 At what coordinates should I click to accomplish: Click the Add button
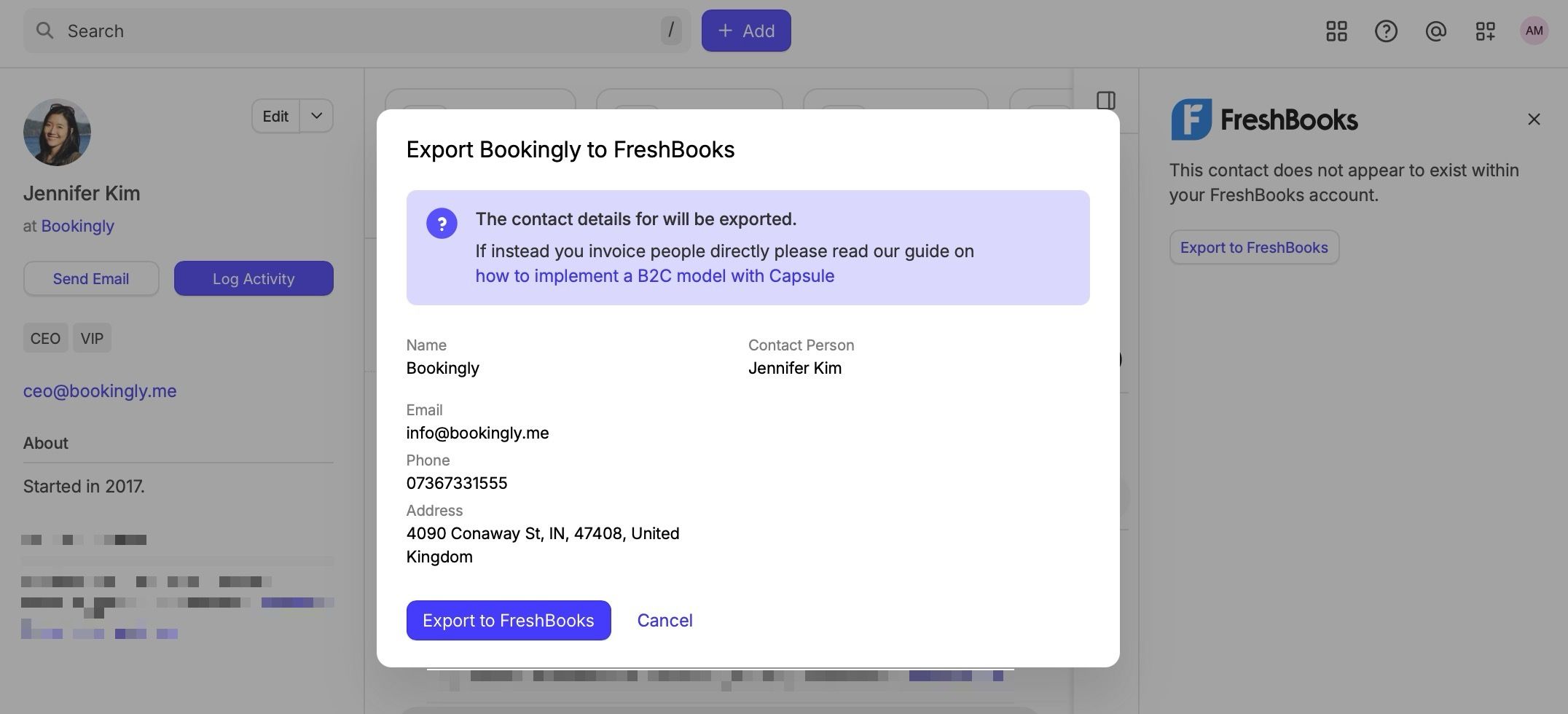pyautogui.click(x=746, y=31)
